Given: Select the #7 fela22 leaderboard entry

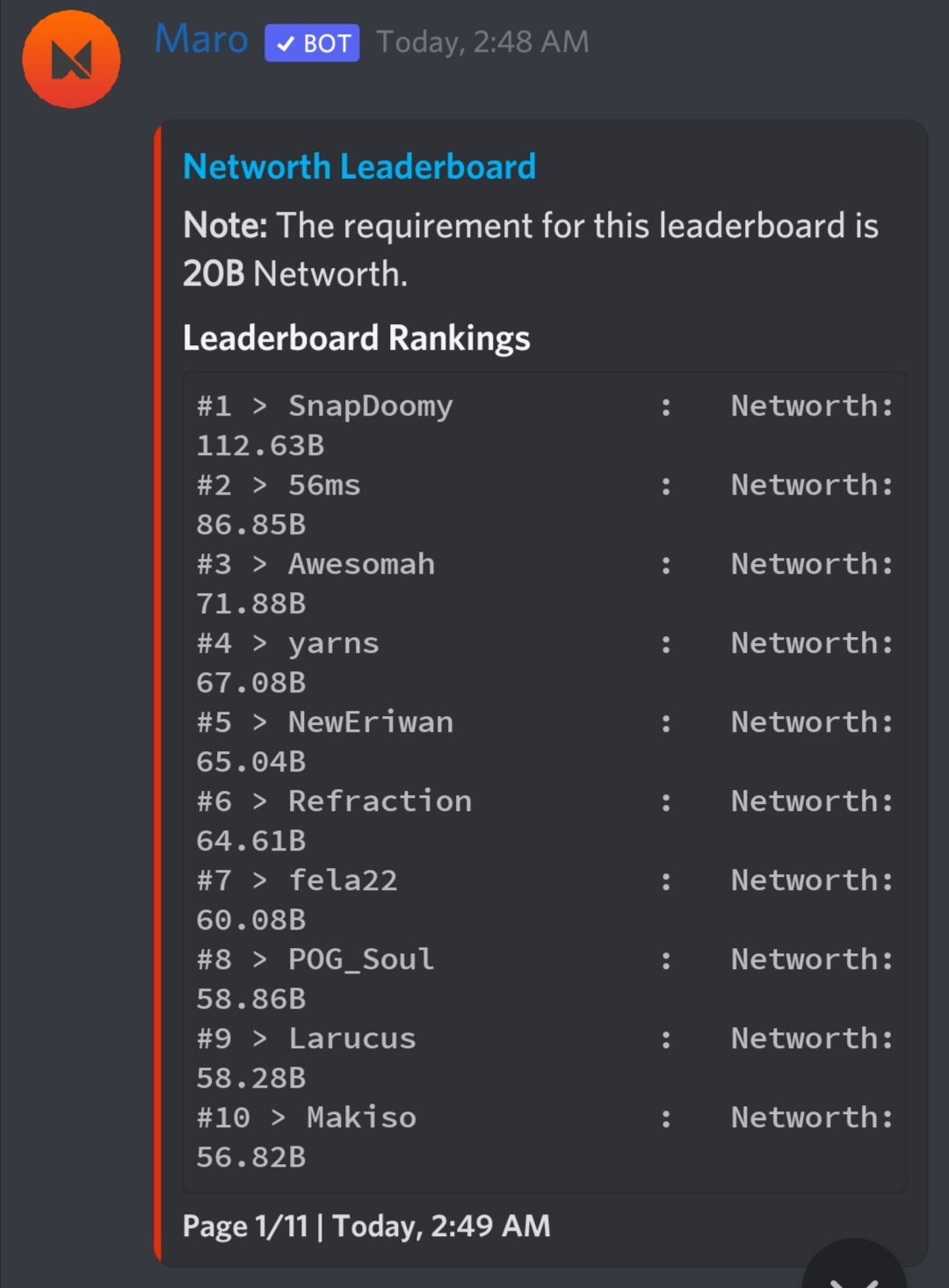Looking at the screenshot, I should [x=545, y=900].
